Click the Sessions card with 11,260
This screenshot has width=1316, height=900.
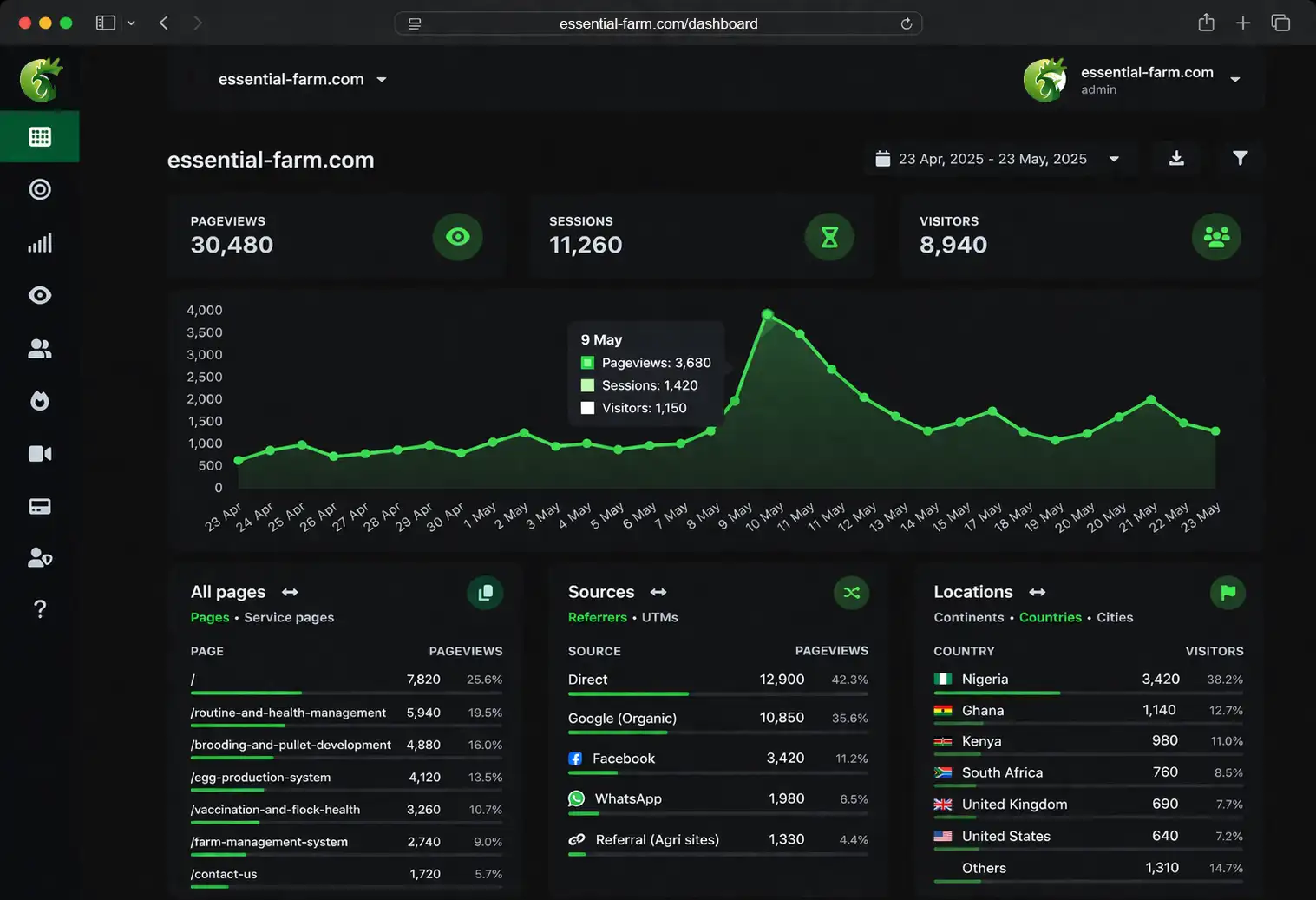point(702,236)
